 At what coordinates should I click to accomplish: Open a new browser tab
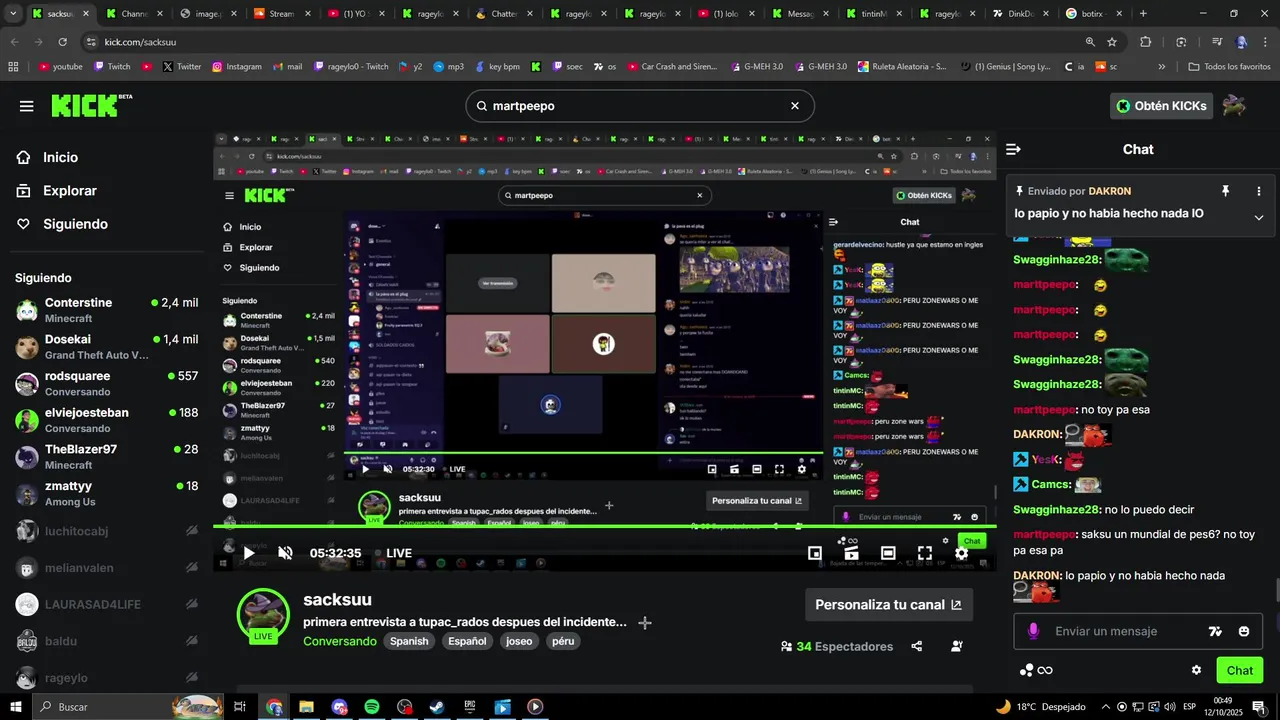tap(1143, 14)
